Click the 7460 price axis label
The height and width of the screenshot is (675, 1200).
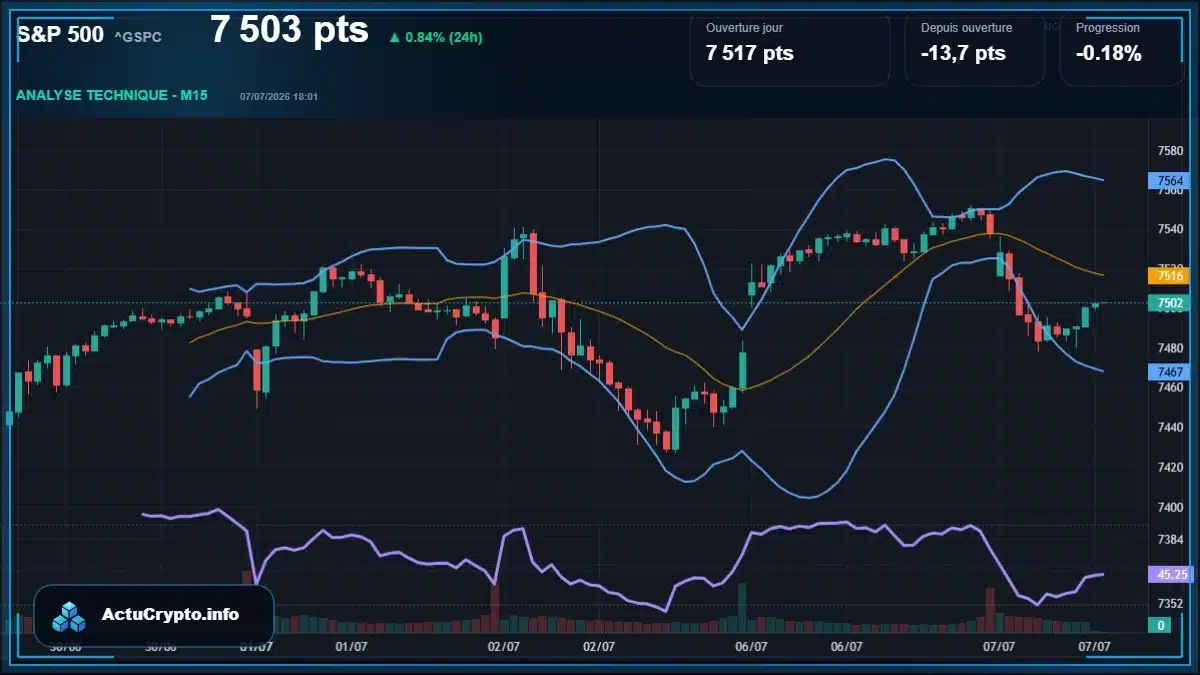coord(1170,388)
